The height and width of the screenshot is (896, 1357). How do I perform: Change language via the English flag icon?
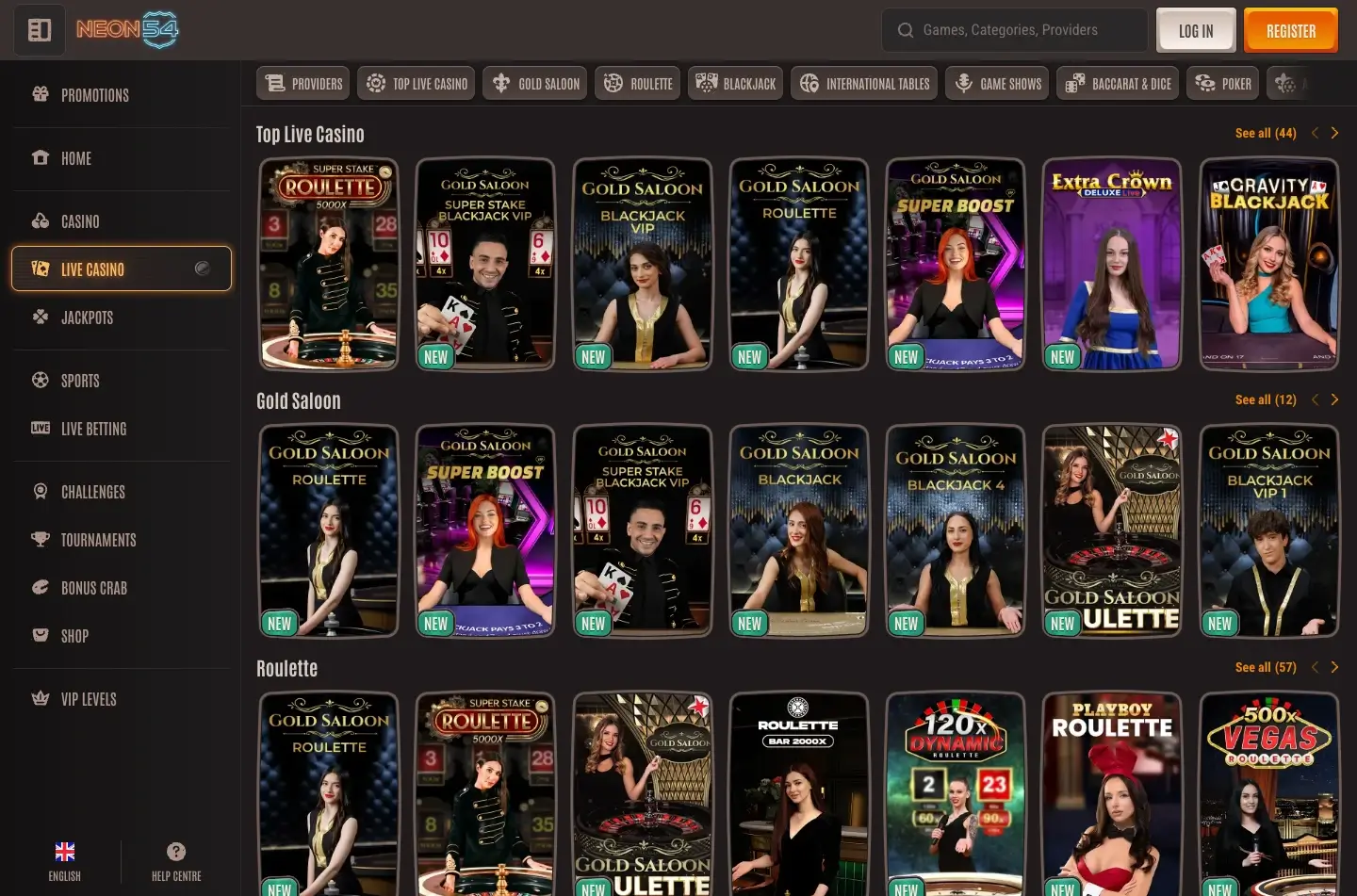[x=65, y=852]
